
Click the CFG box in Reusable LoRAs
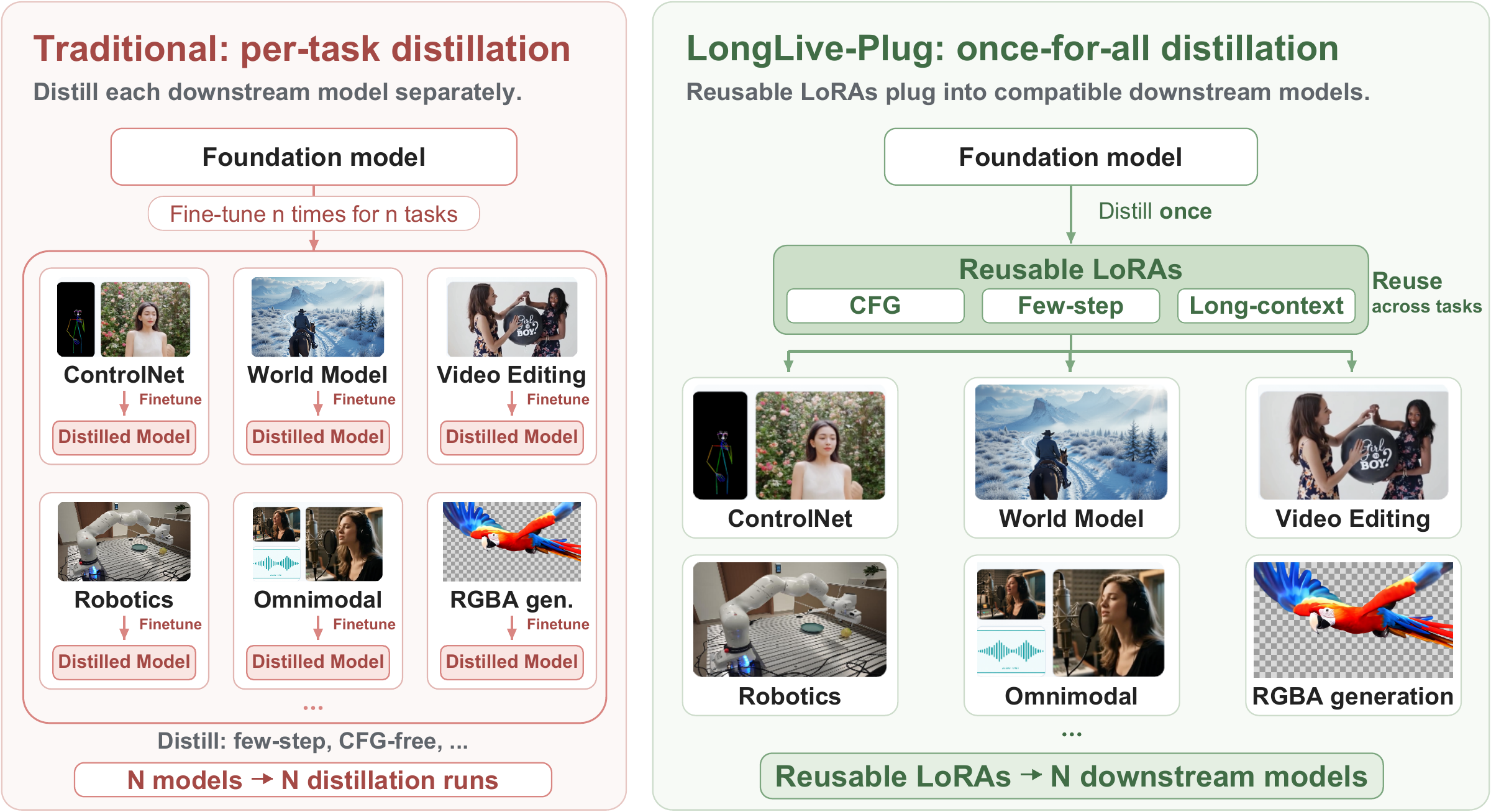tap(875, 306)
